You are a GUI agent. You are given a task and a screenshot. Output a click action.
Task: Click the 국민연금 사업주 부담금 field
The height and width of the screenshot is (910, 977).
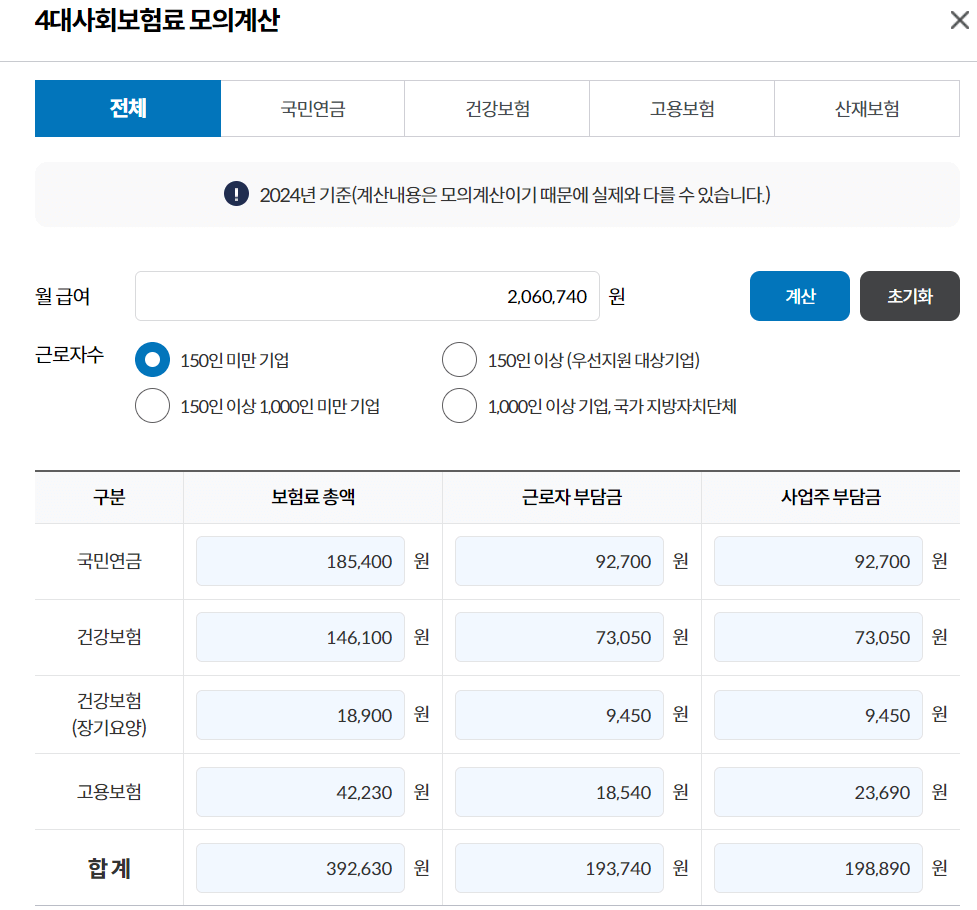point(816,561)
